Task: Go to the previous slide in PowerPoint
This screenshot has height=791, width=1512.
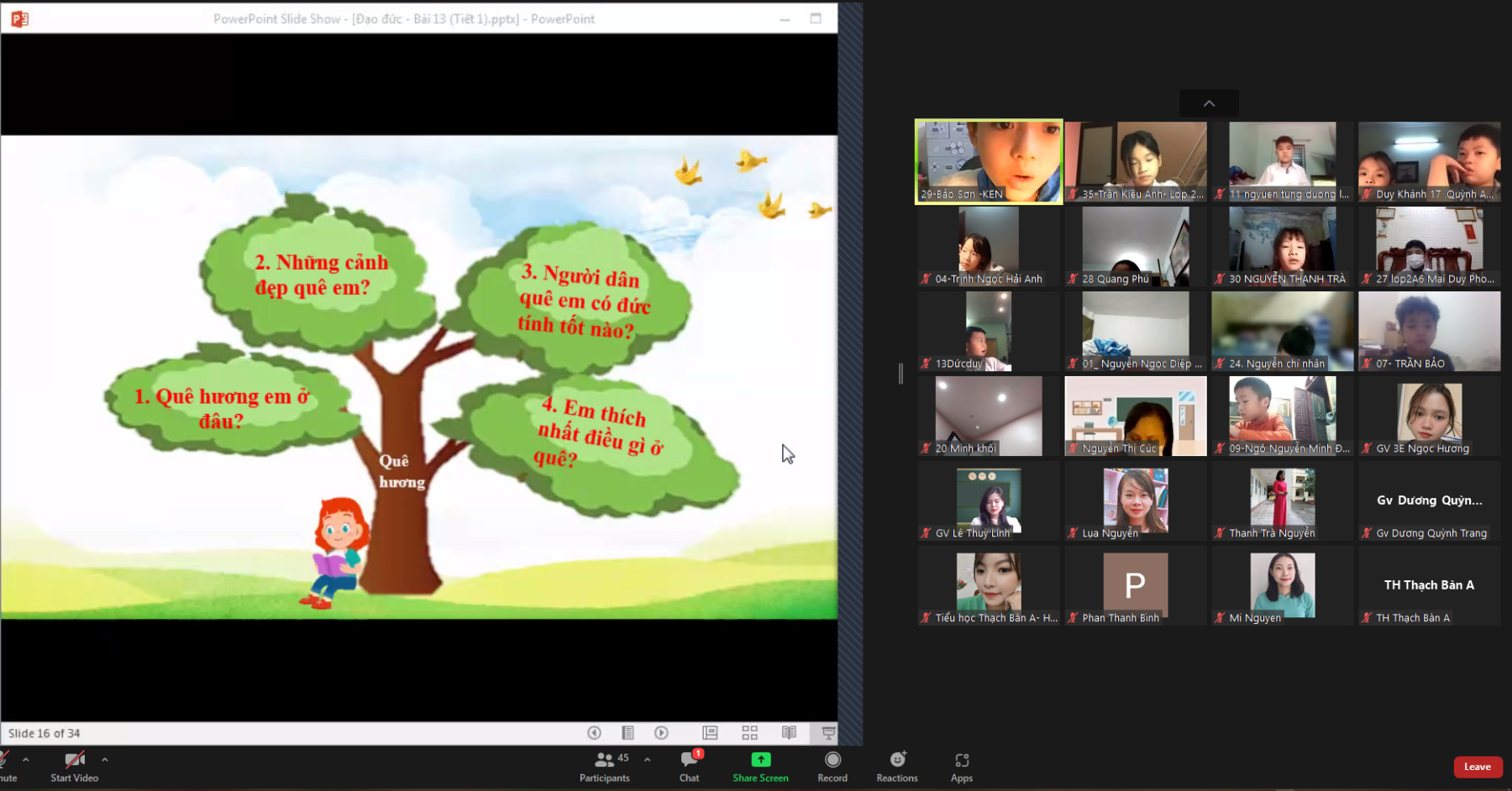Action: [594, 733]
